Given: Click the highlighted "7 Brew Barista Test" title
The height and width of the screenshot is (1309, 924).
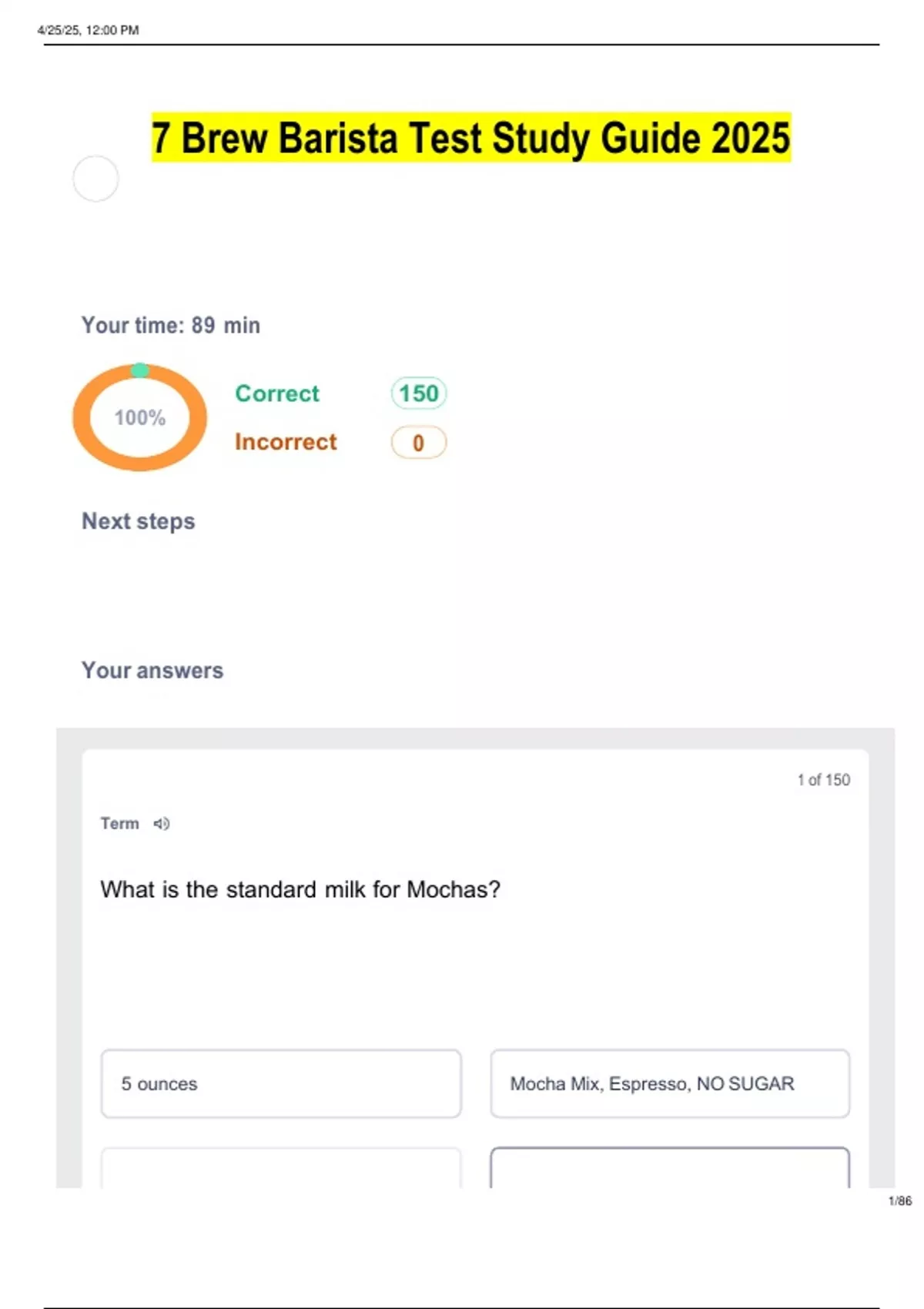Looking at the screenshot, I should point(470,138).
